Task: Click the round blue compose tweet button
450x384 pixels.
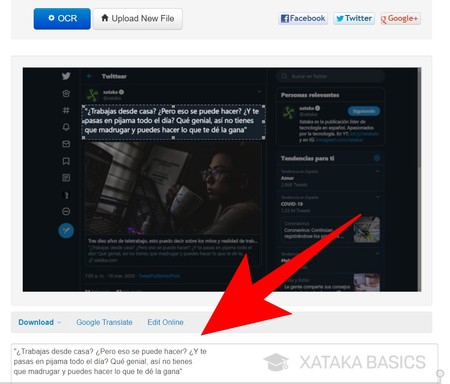Action: coord(66,230)
